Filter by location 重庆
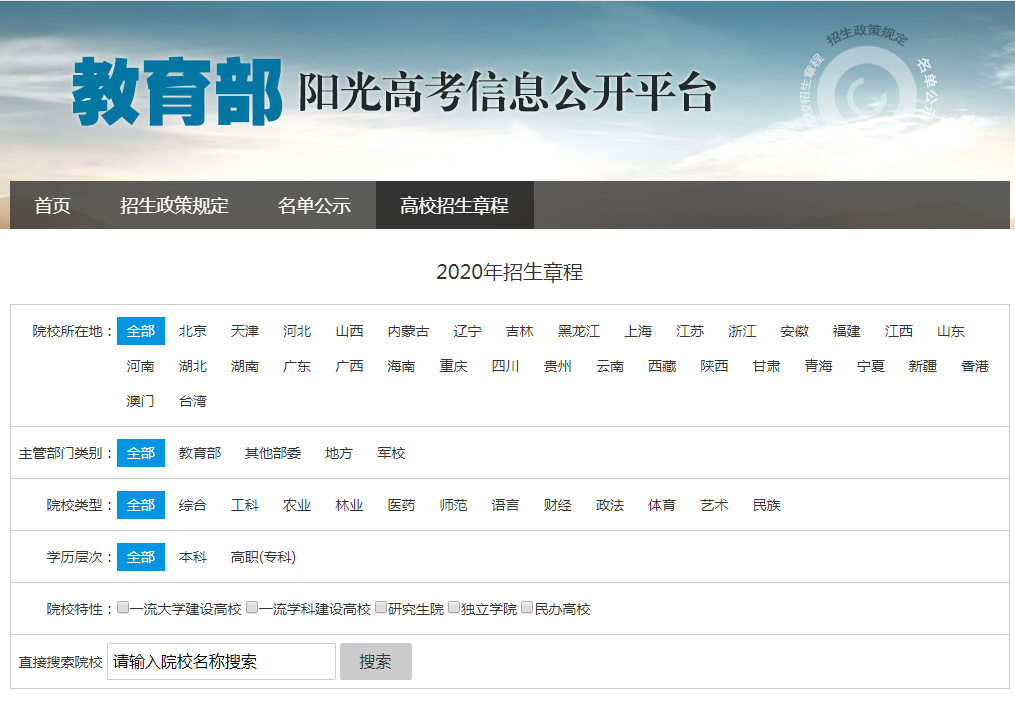 click(x=454, y=366)
